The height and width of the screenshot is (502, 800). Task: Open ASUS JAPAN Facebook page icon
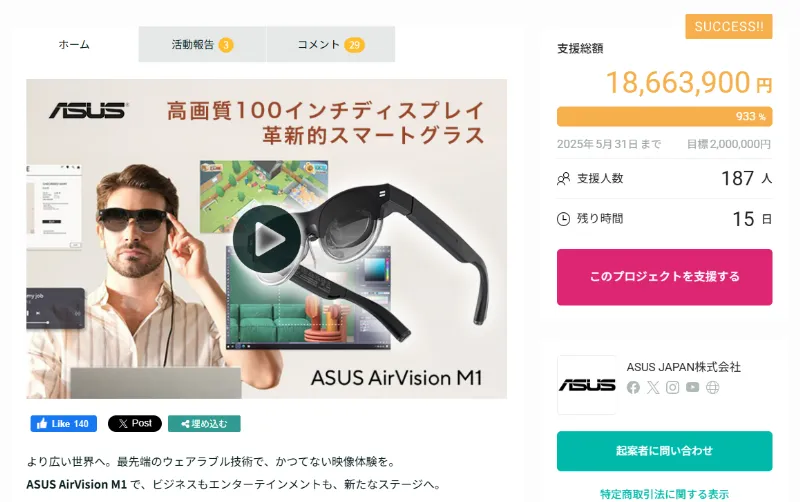633,388
